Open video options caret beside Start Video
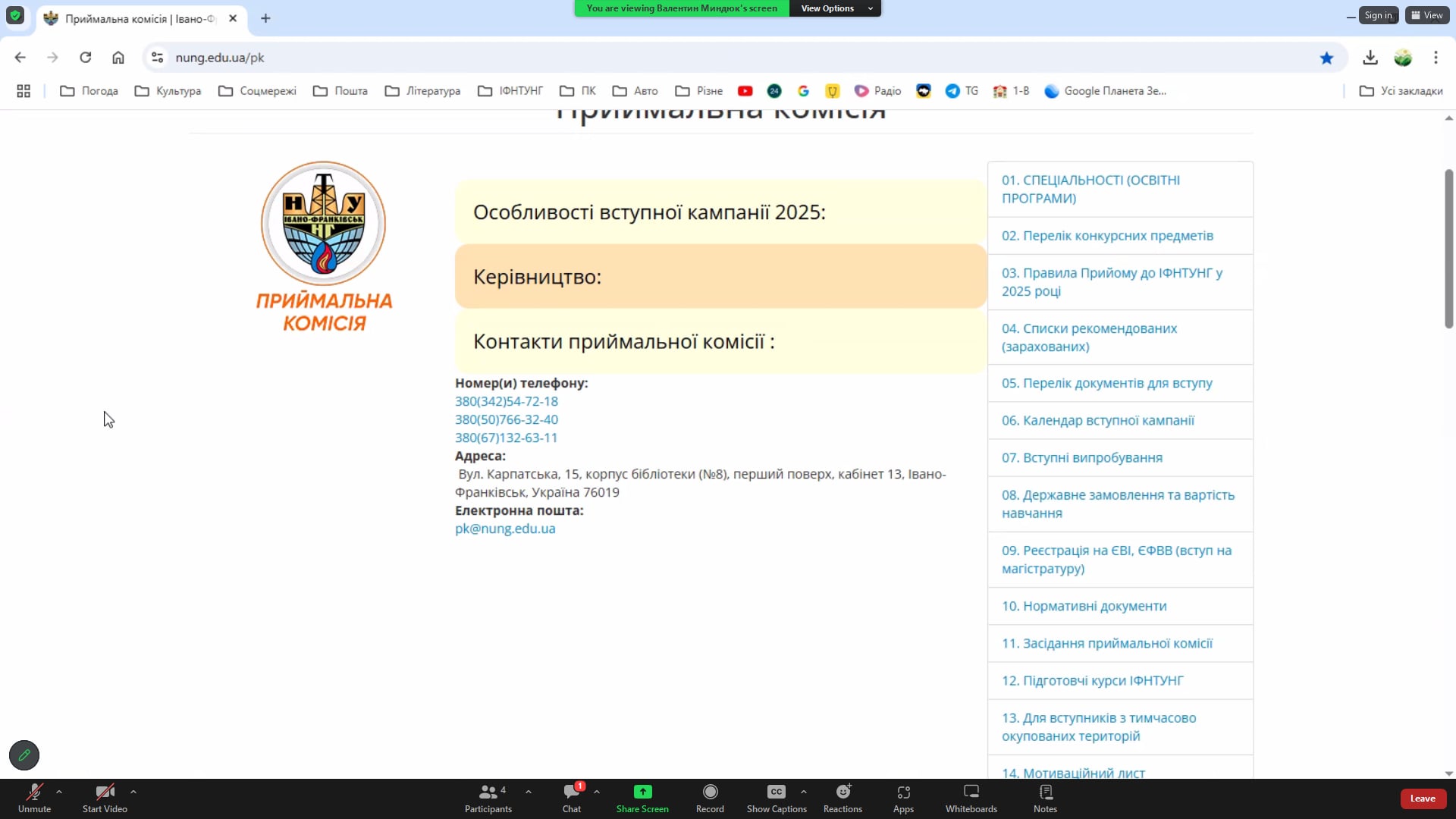The width and height of the screenshot is (1456, 819). point(133,792)
